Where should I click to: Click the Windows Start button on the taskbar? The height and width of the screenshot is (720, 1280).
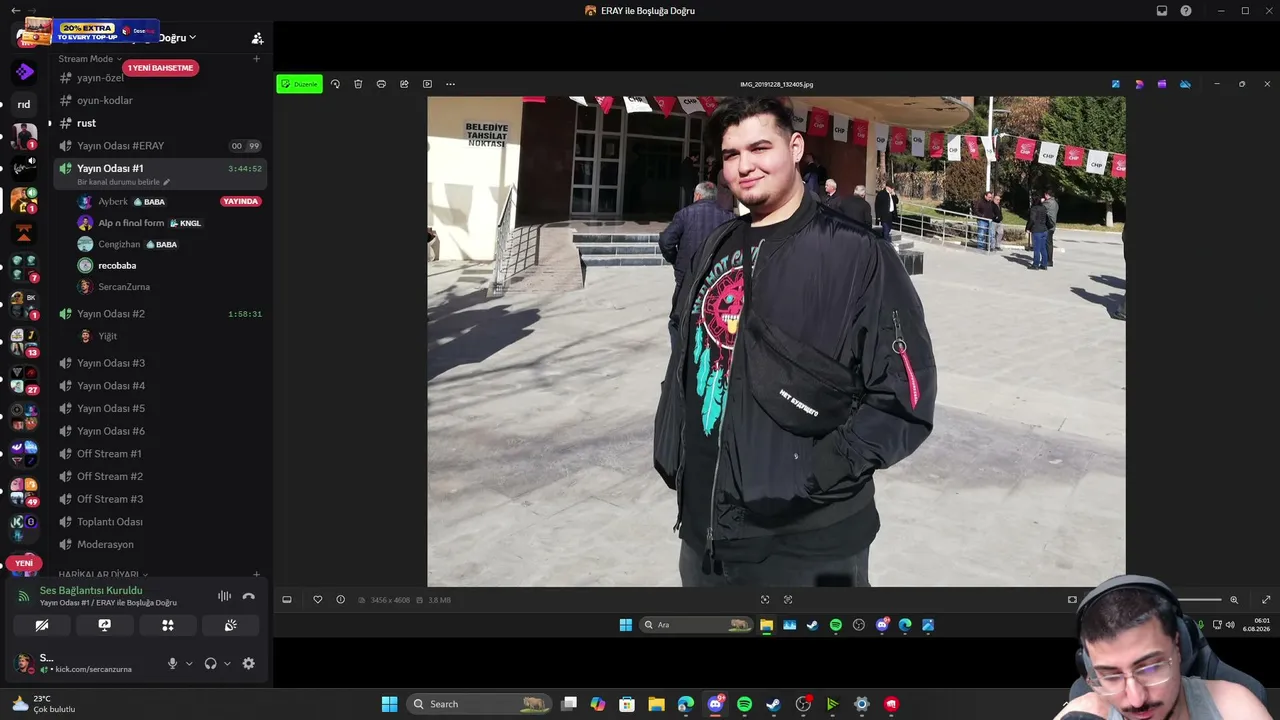[x=390, y=704]
